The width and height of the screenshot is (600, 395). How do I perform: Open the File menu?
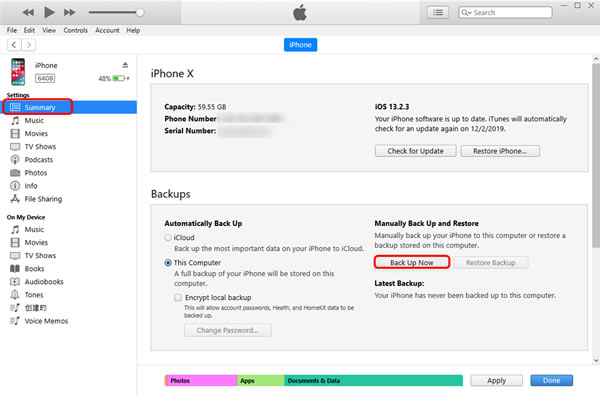click(x=12, y=30)
